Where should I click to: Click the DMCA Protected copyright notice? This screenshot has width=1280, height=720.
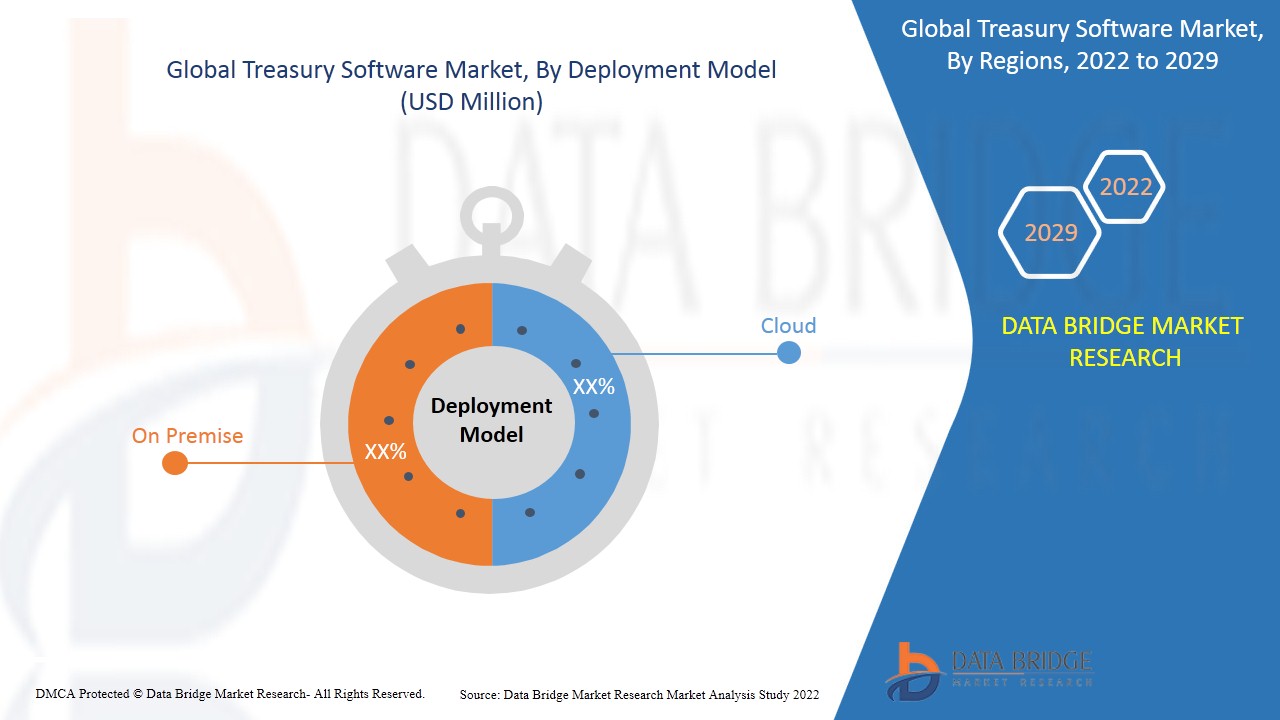click(230, 693)
